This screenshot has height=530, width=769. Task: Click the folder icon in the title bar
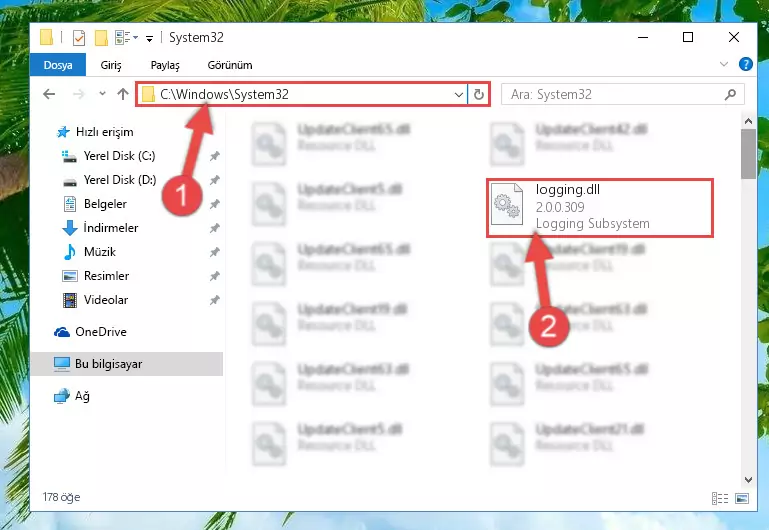(x=47, y=37)
